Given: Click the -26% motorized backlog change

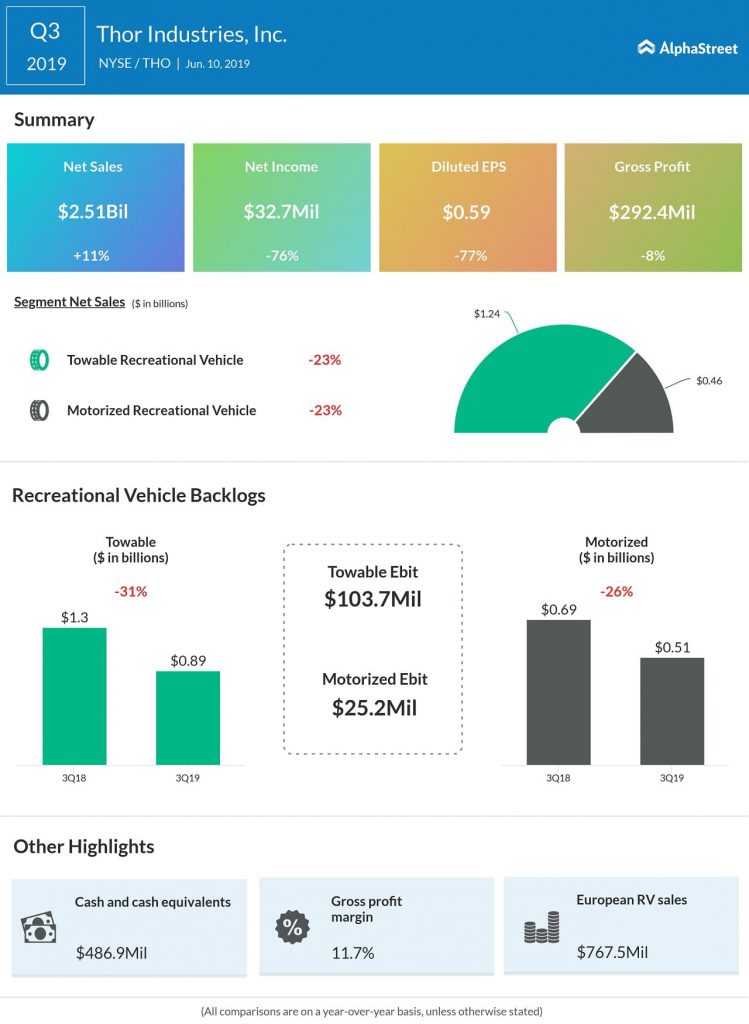Looking at the screenshot, I should point(616,592).
